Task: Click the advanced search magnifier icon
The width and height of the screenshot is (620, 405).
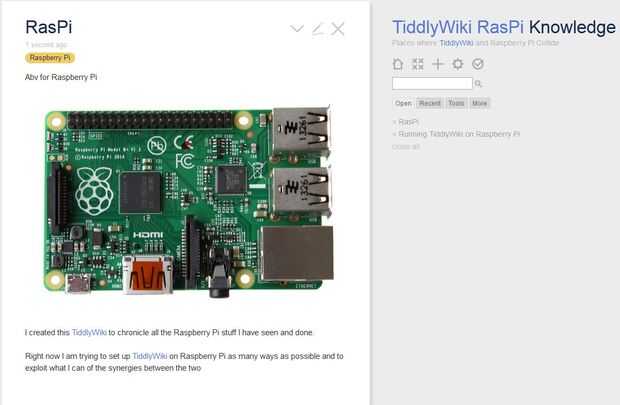Action: tap(478, 84)
